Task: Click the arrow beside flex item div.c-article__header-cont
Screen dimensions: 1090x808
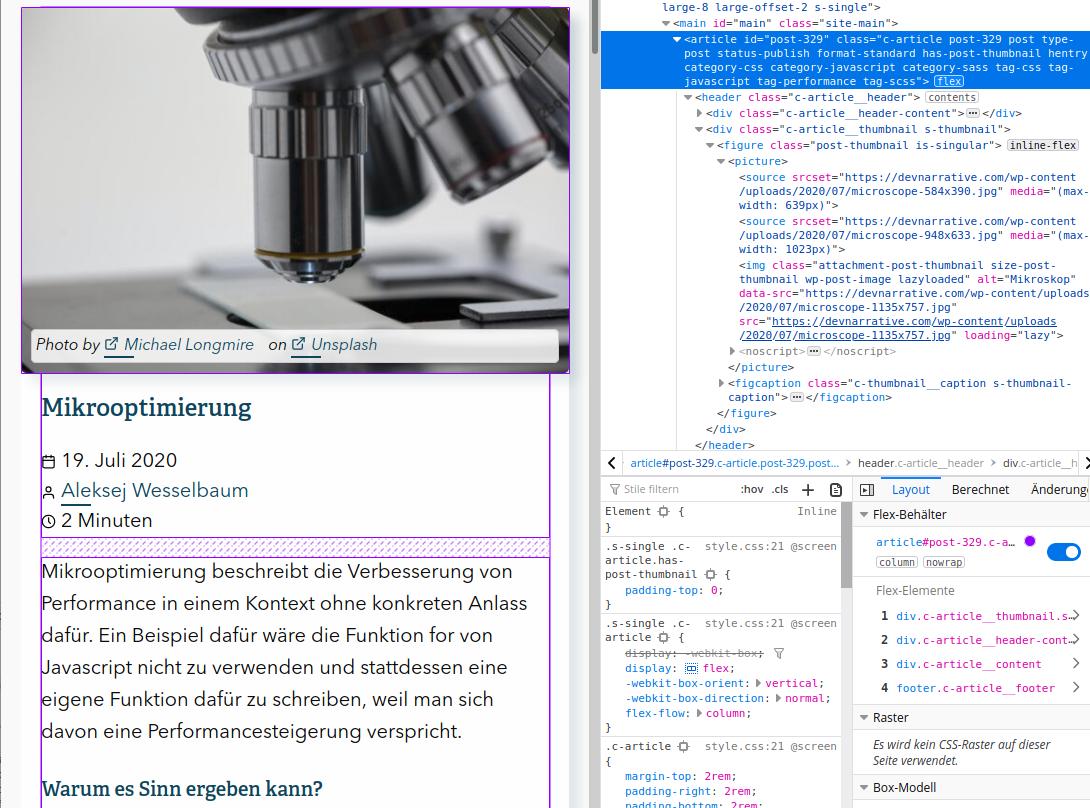Action: [1075, 640]
